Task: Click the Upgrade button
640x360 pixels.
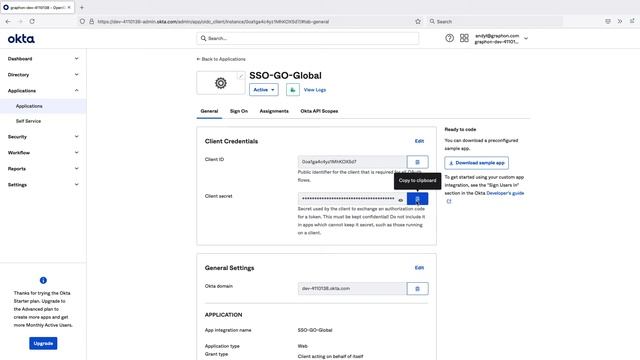Action: 43,343
